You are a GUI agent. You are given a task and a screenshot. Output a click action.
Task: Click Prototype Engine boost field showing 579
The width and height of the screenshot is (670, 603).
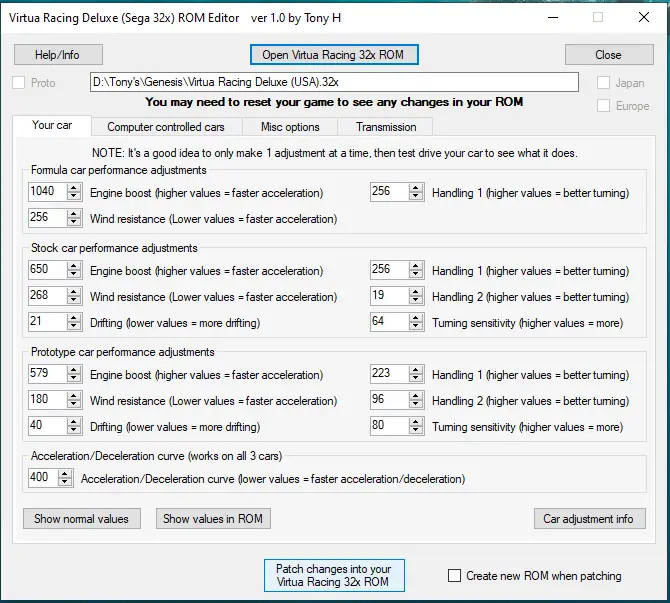click(x=47, y=374)
